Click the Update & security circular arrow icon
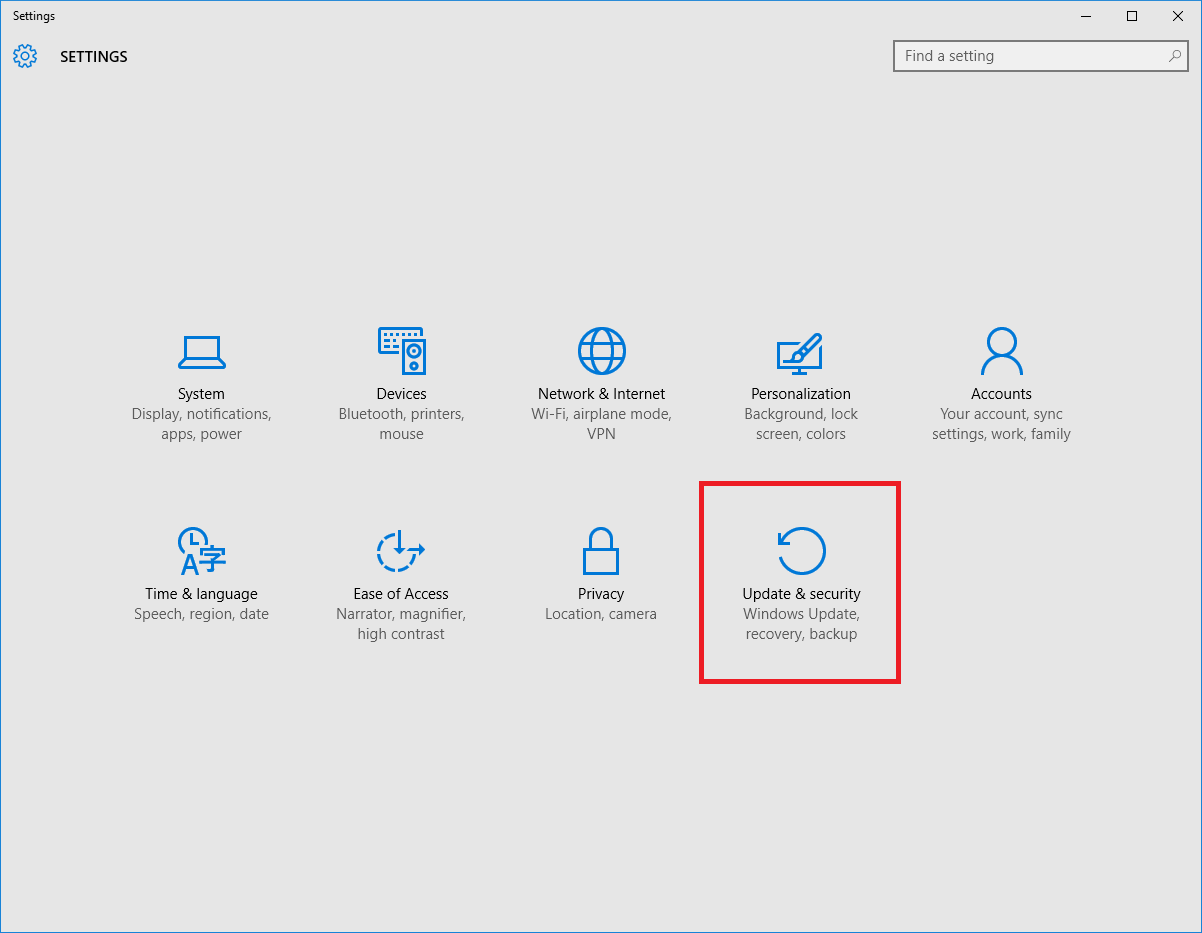This screenshot has width=1202, height=933. point(801,551)
